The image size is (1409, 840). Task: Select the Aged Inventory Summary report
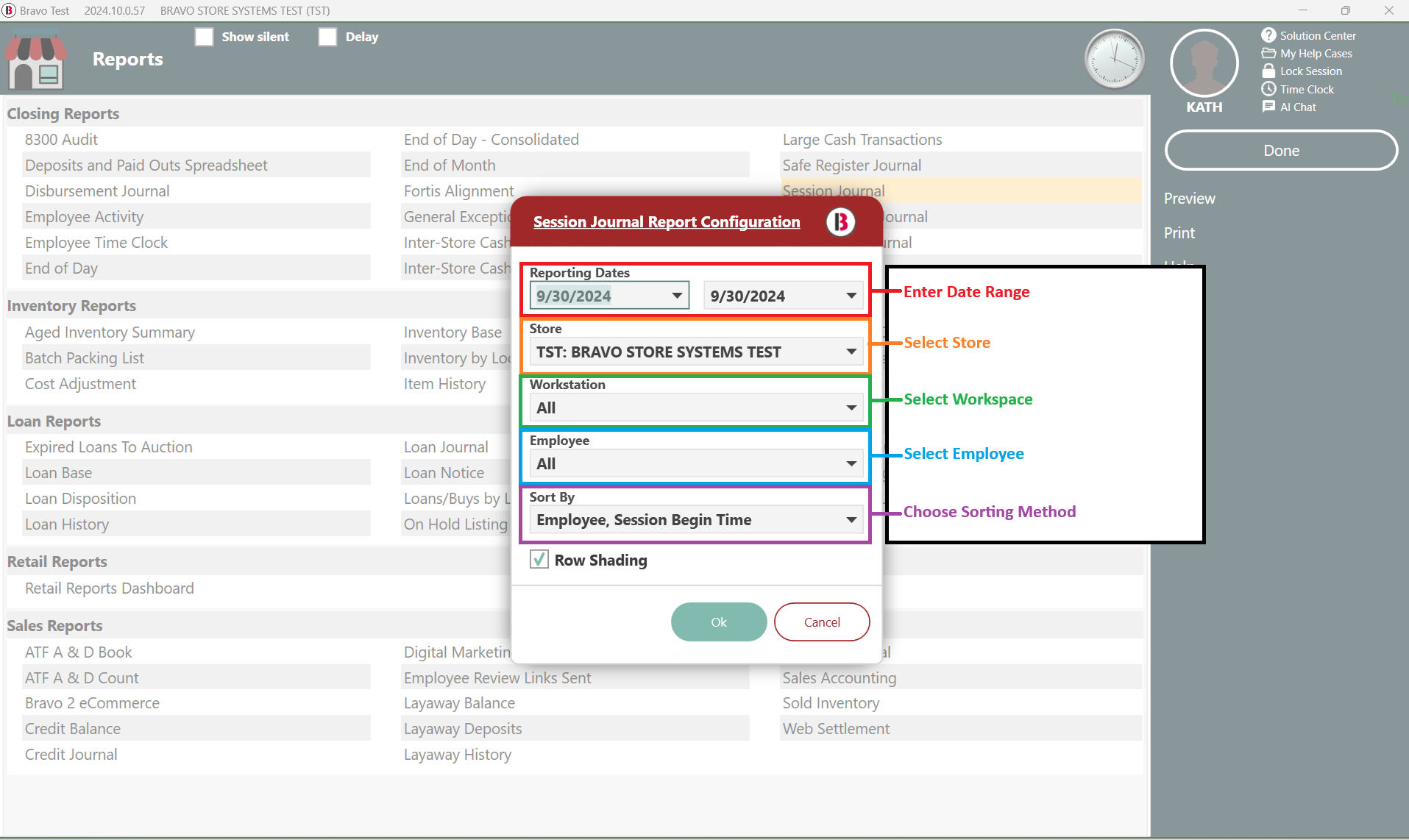[110, 332]
